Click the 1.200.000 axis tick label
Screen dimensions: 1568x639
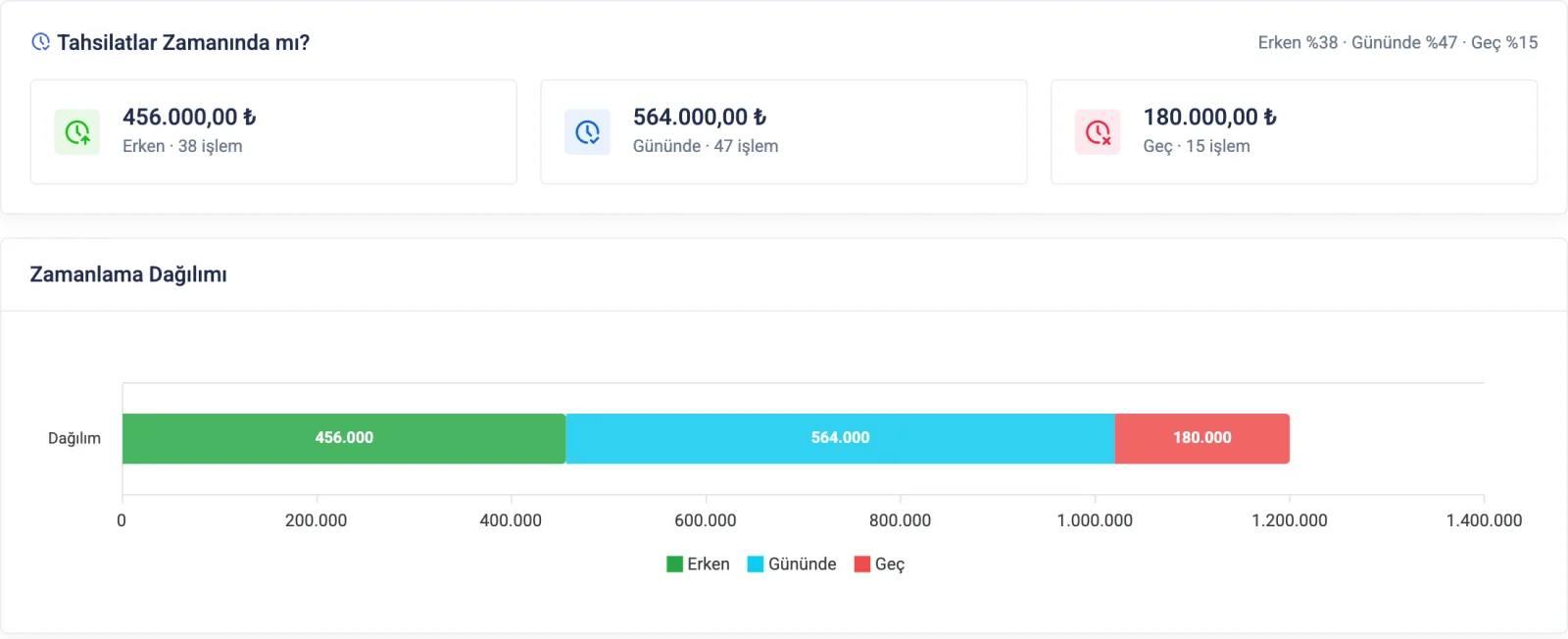tap(1290, 520)
